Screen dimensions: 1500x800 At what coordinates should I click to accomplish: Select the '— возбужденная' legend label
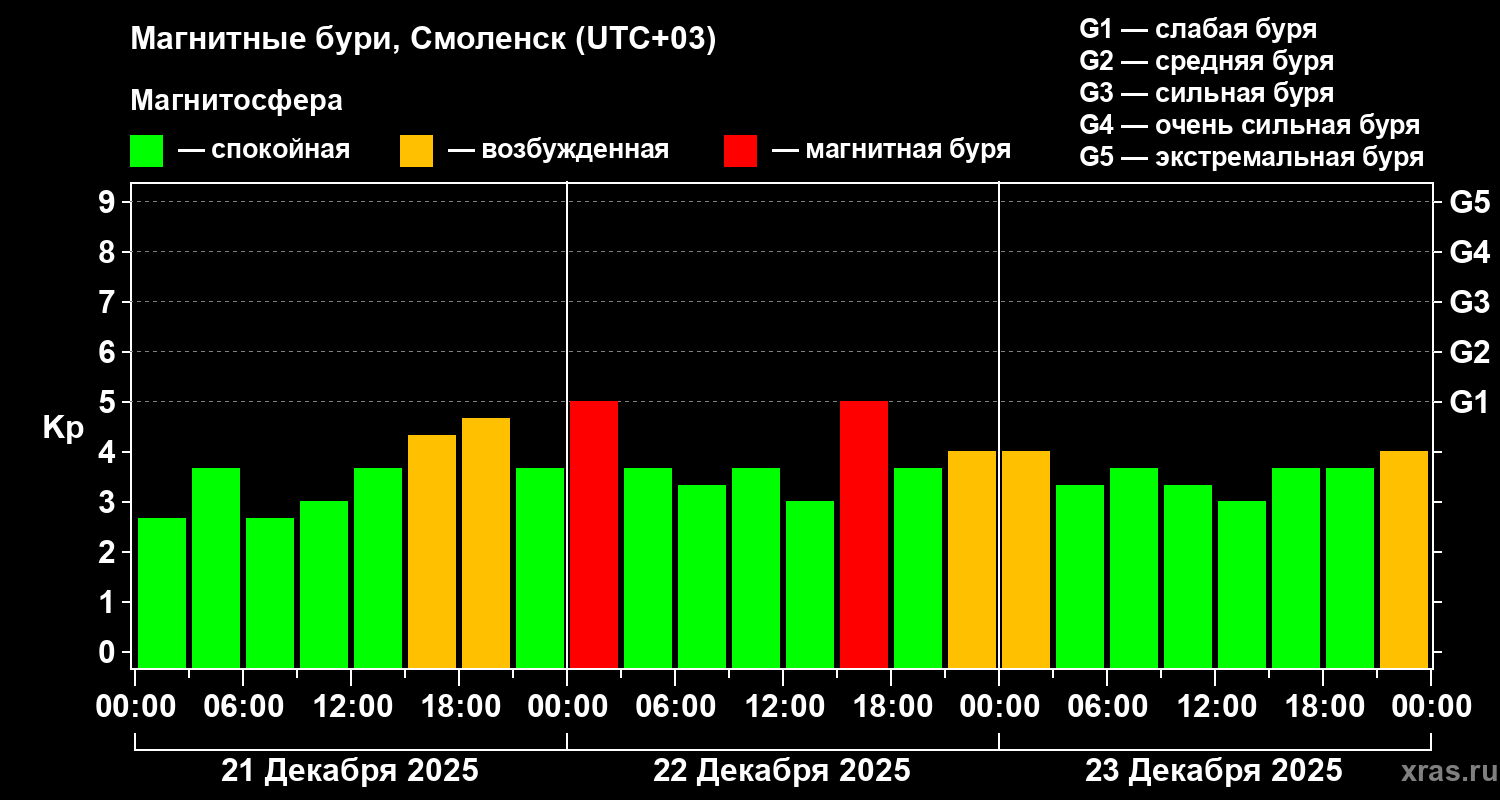558,150
